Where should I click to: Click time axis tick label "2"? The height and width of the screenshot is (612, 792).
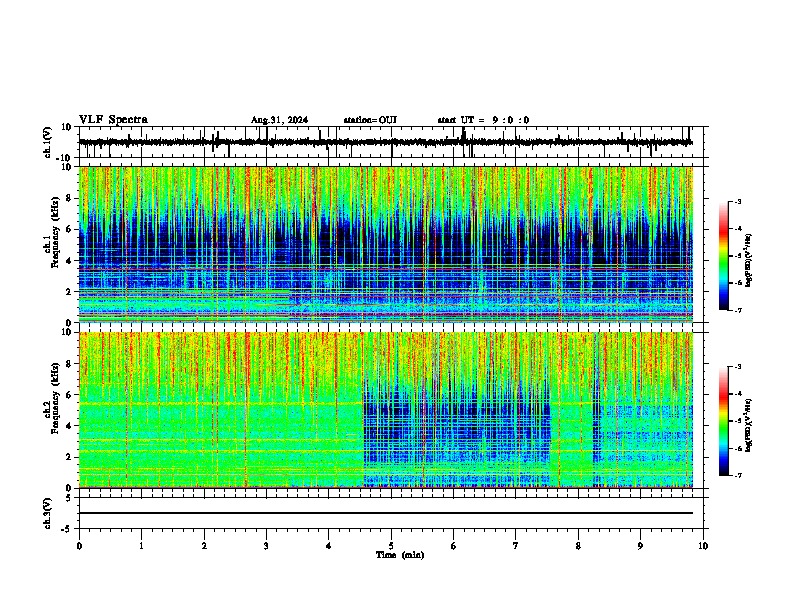point(204,546)
